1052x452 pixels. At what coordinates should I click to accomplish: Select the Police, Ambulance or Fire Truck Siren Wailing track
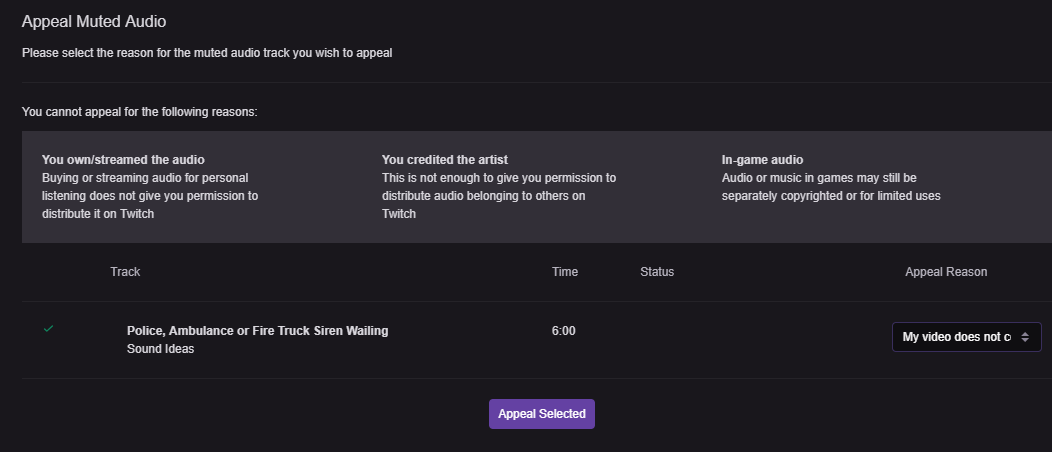(257, 331)
